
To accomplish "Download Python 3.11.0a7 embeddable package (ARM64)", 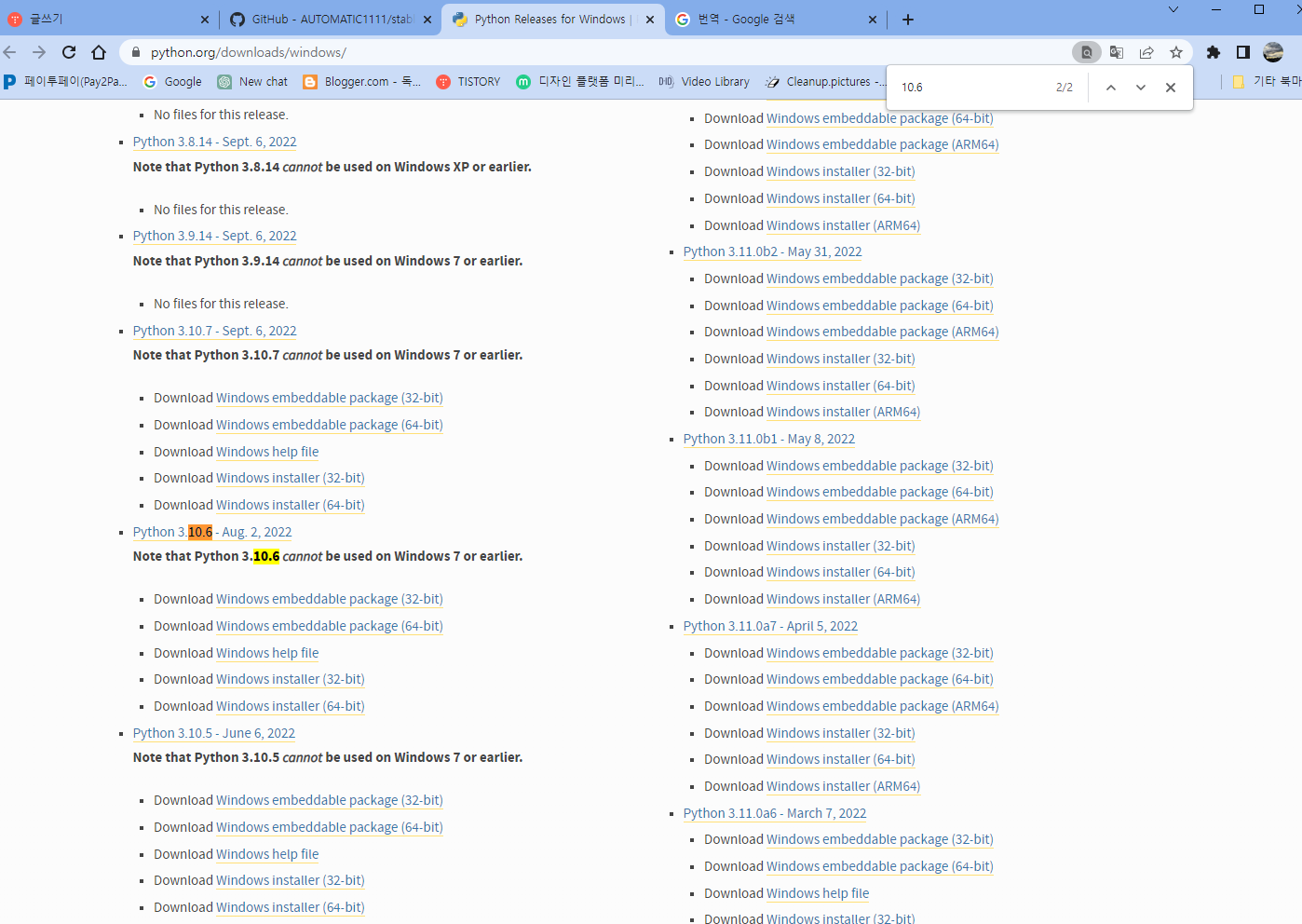I will point(883,706).
